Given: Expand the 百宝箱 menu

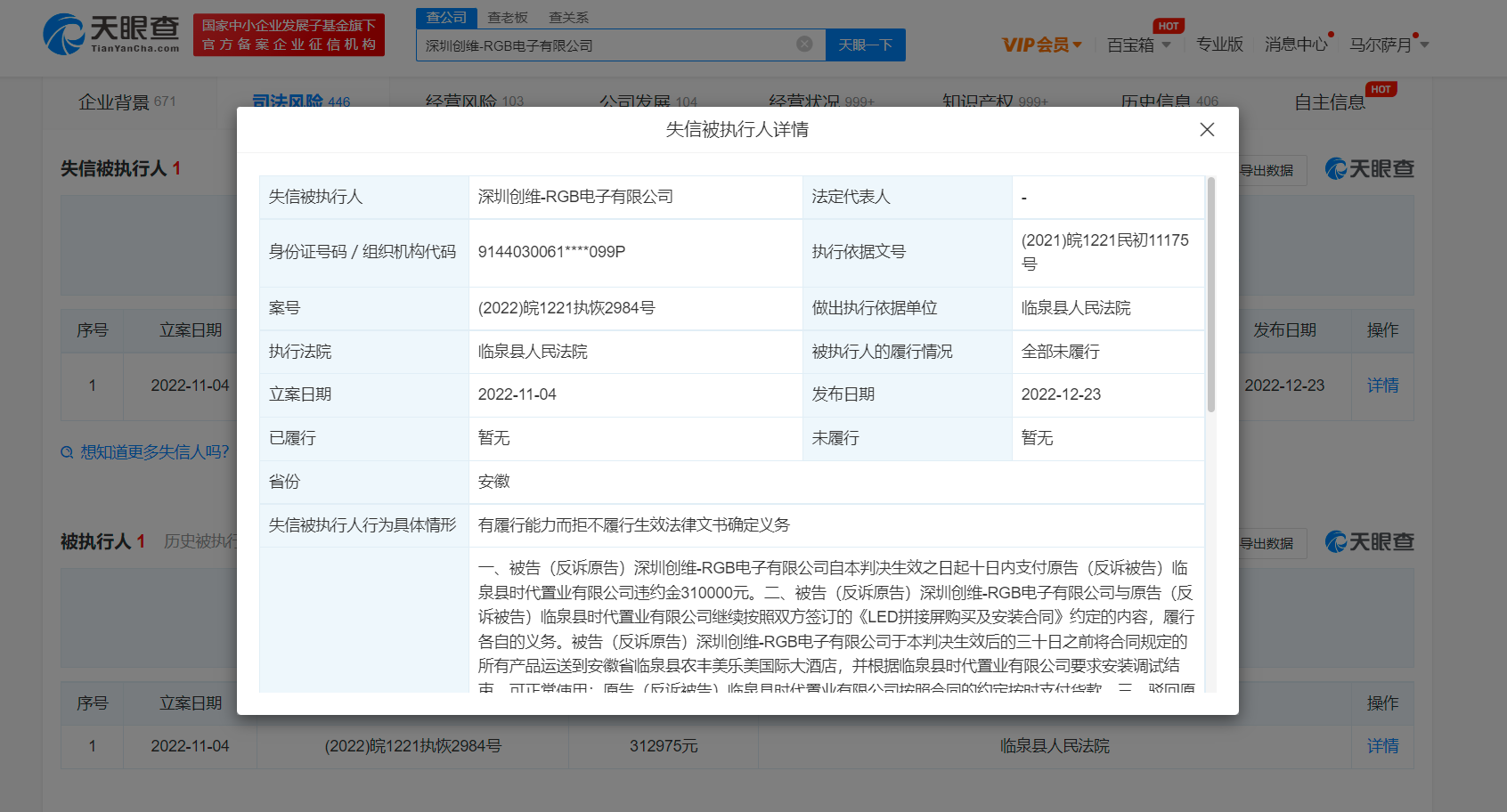Looking at the screenshot, I should [1138, 45].
